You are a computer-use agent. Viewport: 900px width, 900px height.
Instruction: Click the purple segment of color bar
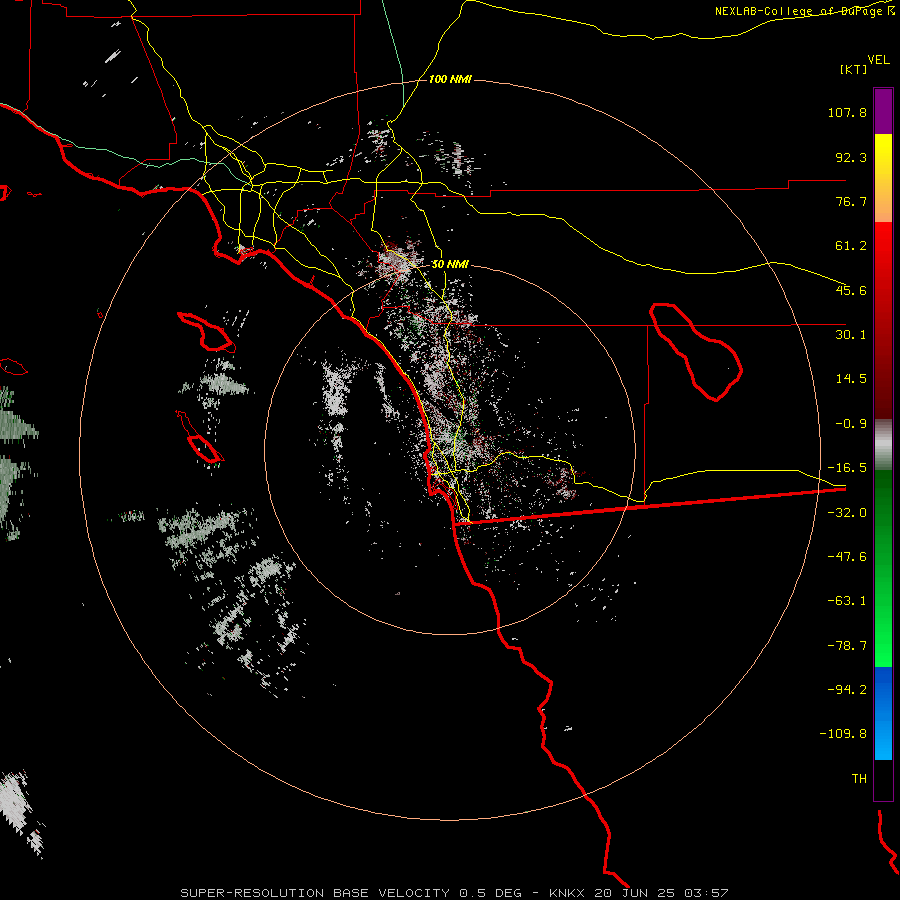pyautogui.click(x=883, y=111)
